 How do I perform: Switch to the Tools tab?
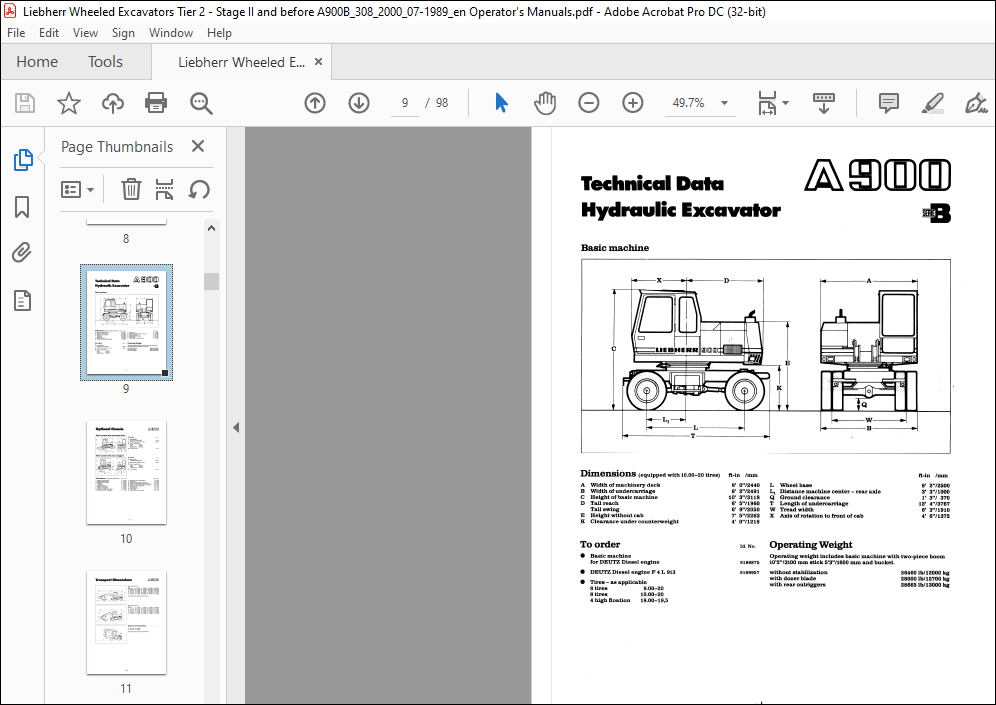click(x=105, y=62)
